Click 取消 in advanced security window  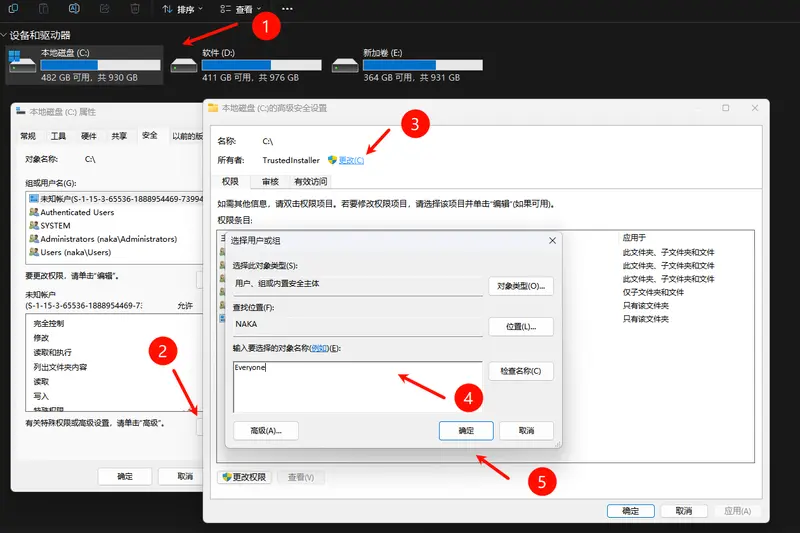coord(684,511)
